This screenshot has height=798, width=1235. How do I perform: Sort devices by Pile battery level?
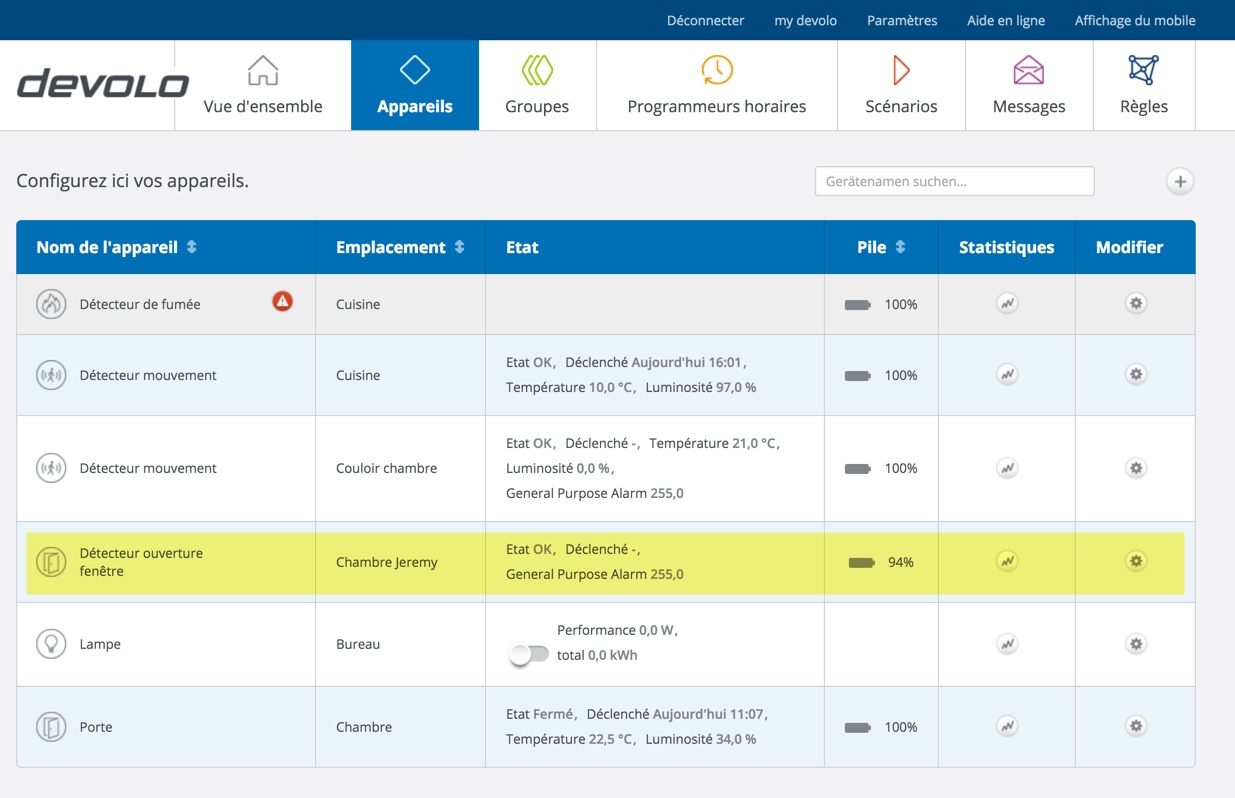(x=900, y=247)
